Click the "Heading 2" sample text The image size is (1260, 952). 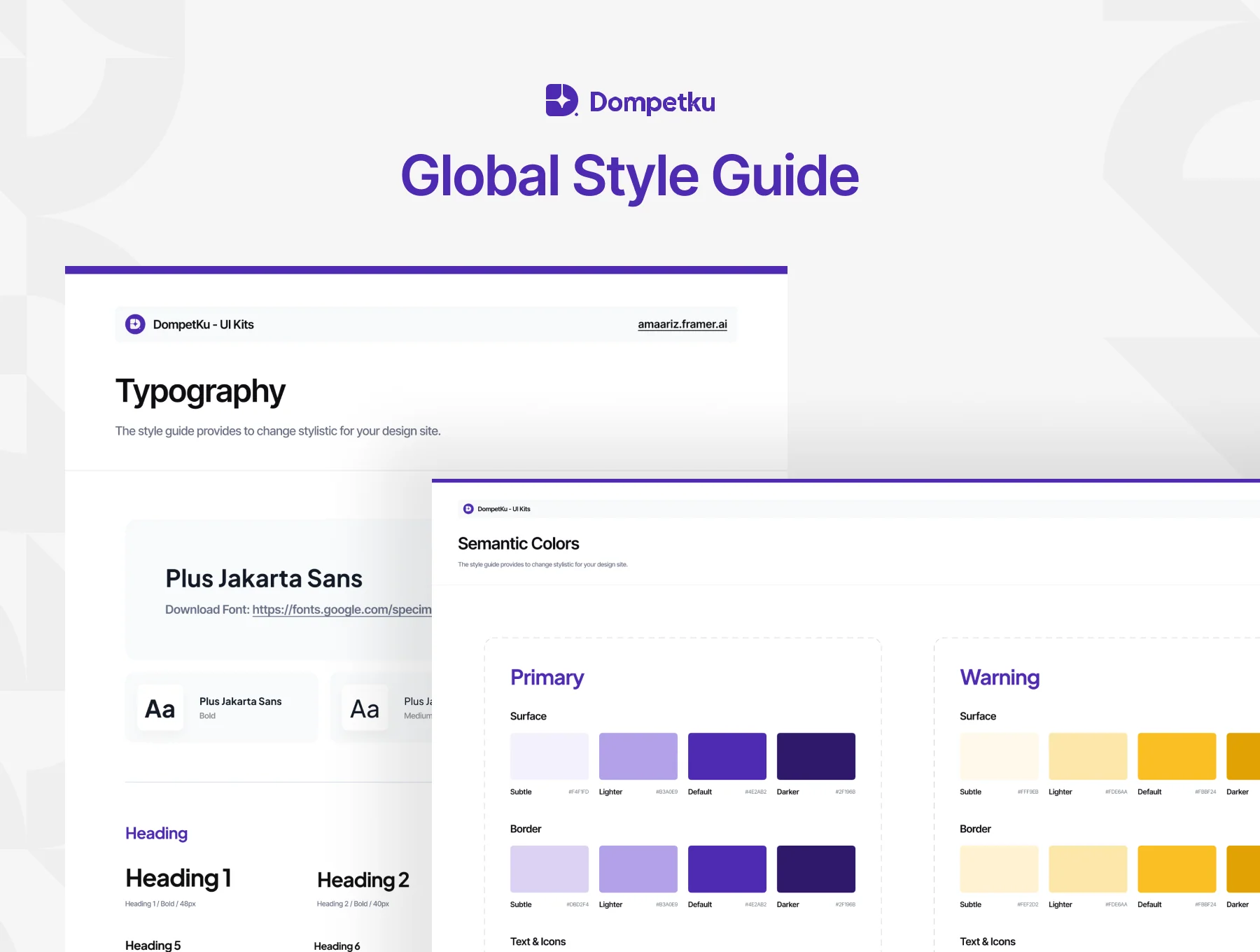[x=363, y=880]
